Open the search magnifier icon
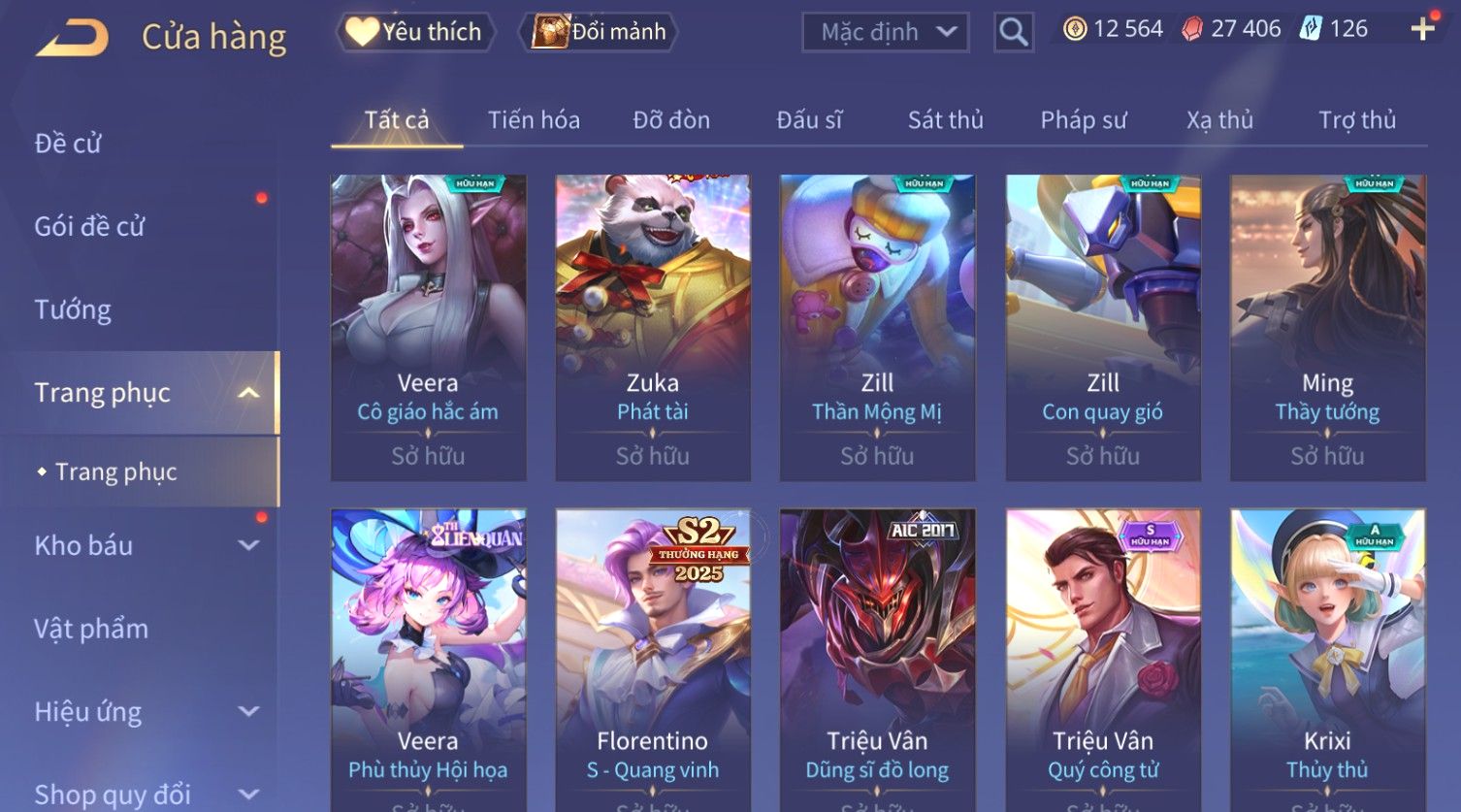 click(1014, 32)
